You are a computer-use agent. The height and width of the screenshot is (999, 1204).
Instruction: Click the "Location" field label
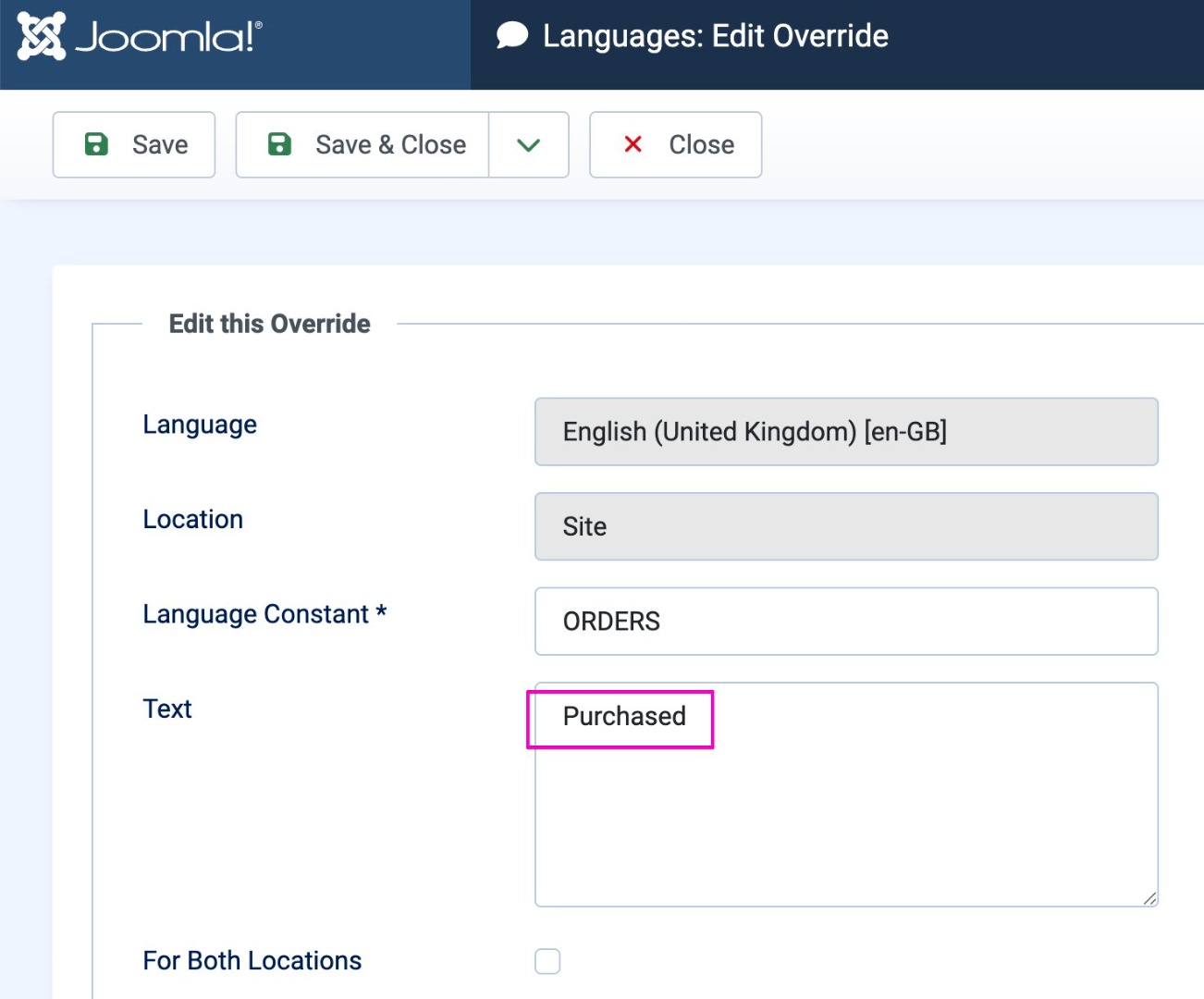(x=192, y=520)
